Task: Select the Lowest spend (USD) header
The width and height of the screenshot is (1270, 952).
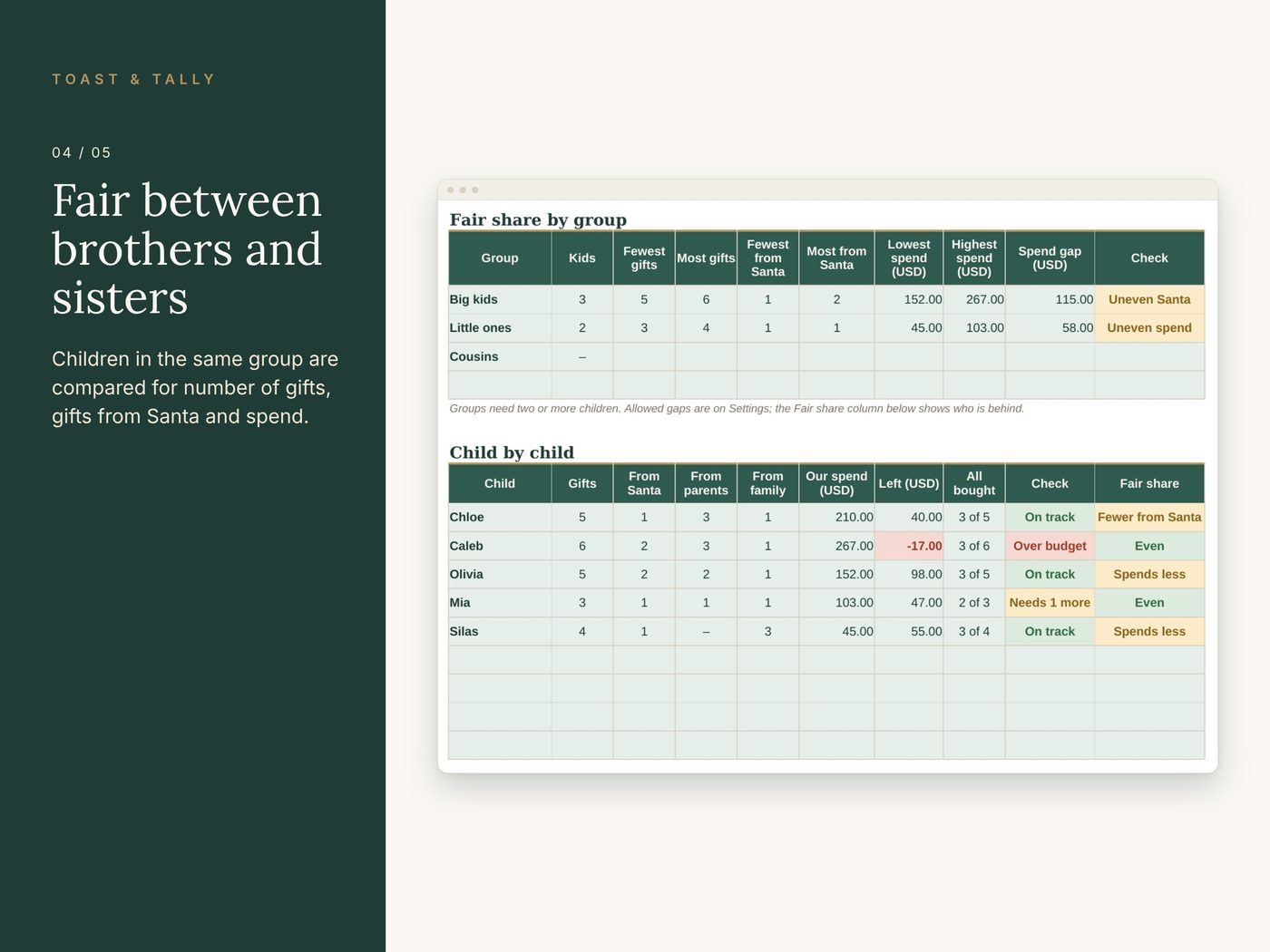Action: [909, 258]
